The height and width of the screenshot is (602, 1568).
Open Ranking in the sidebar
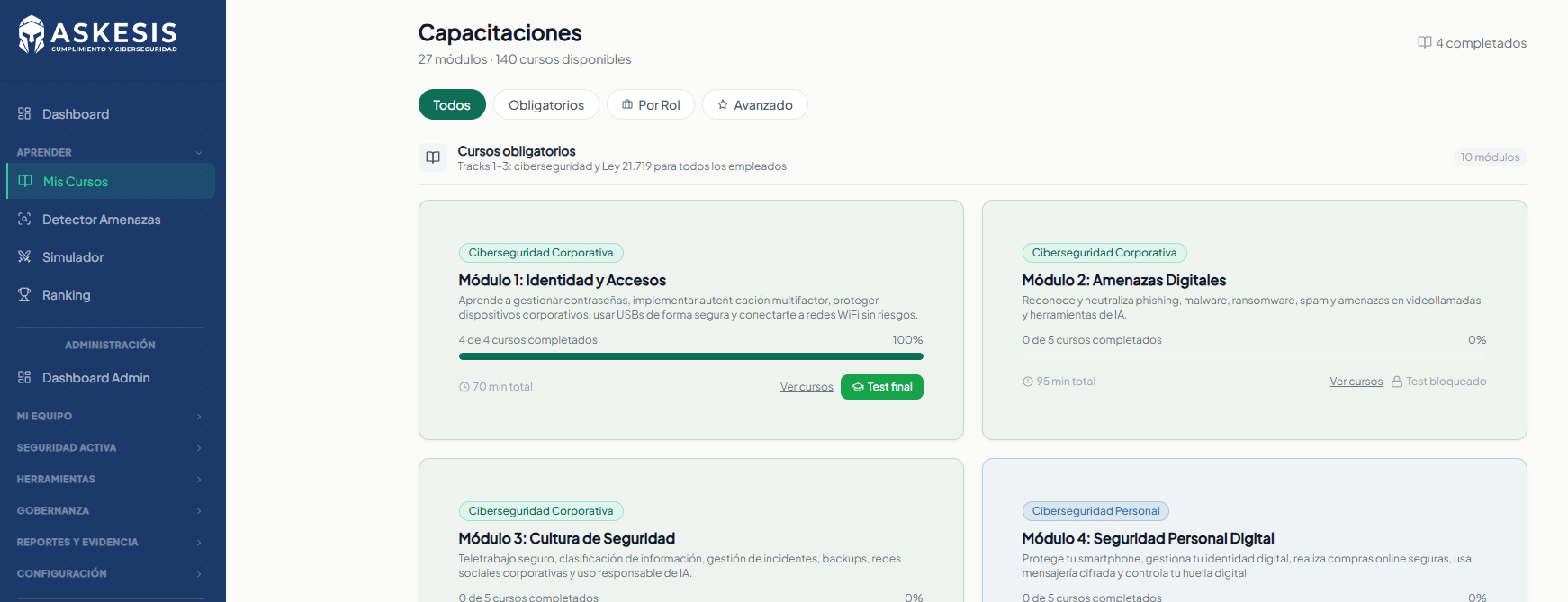click(110, 294)
